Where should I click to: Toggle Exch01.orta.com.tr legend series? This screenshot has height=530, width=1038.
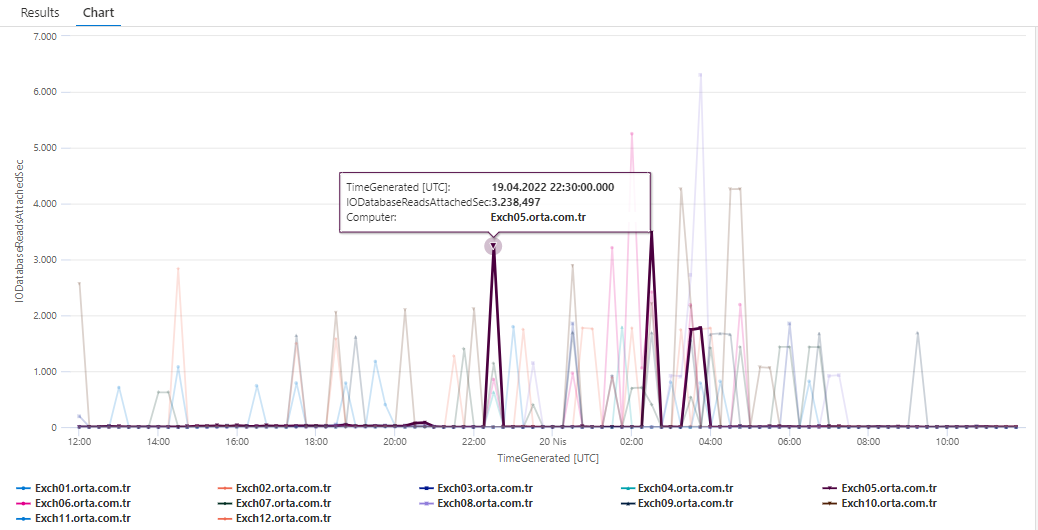point(73,489)
